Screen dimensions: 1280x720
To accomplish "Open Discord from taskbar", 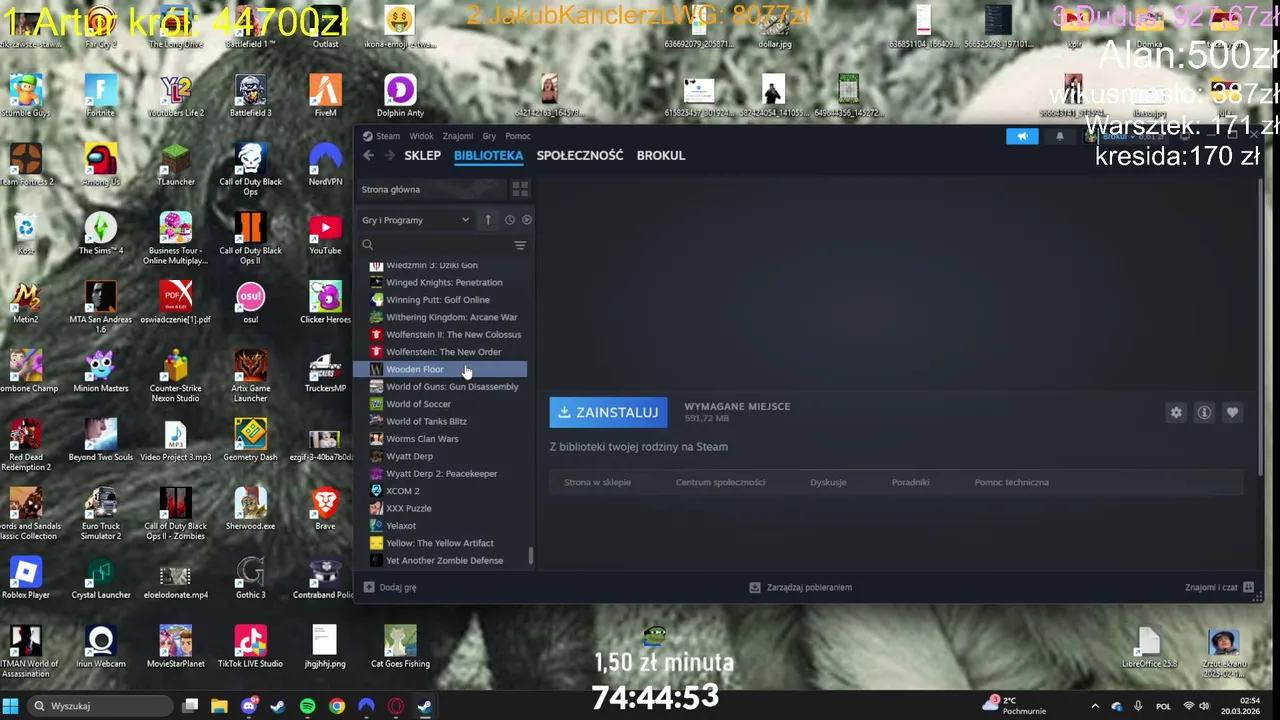I will click(x=249, y=706).
